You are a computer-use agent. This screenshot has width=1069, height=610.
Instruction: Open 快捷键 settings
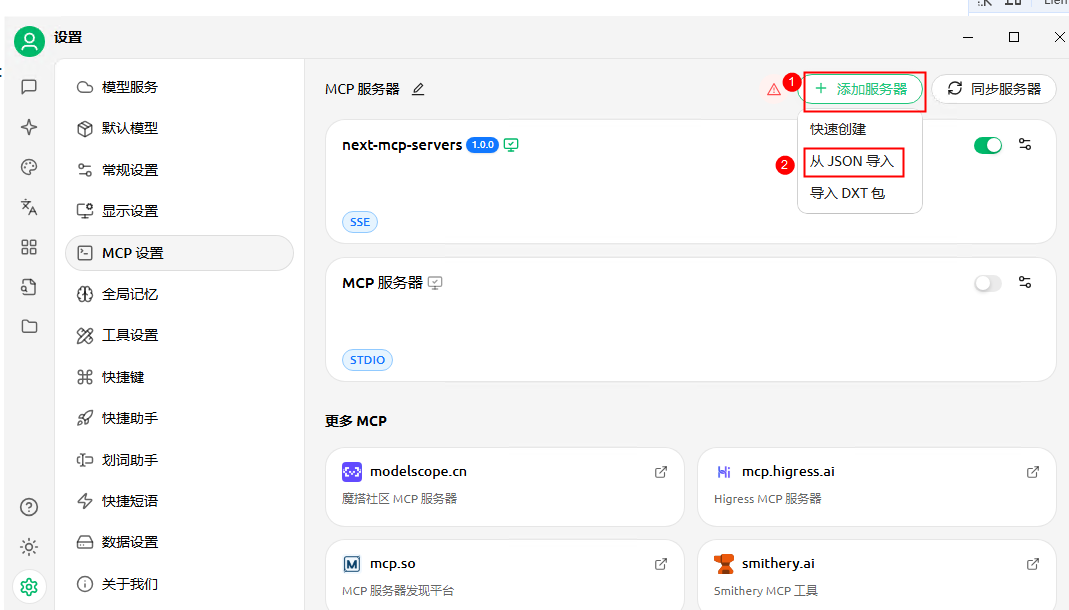(x=179, y=377)
